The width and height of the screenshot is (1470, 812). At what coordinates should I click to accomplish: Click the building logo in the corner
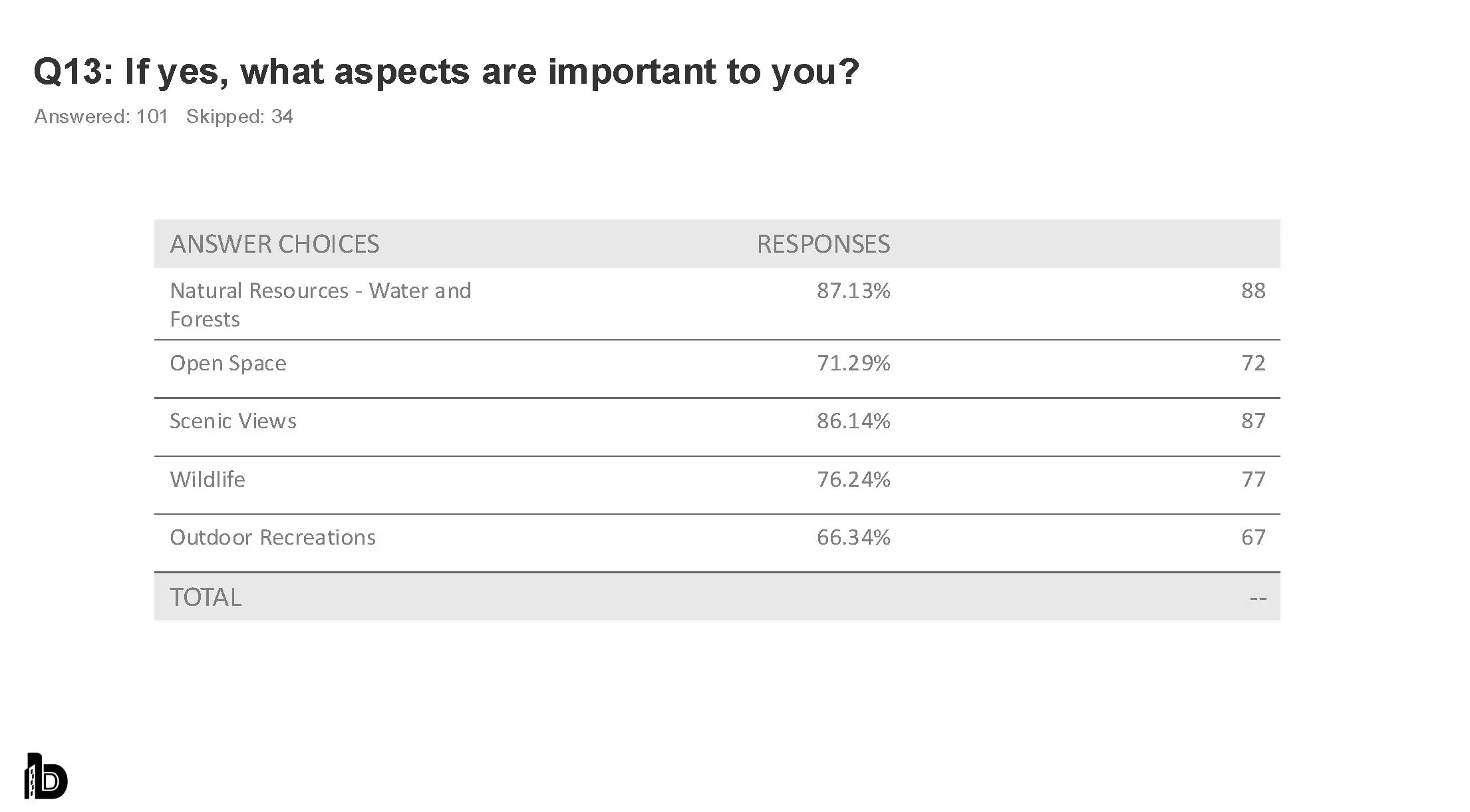pyautogui.click(x=46, y=776)
